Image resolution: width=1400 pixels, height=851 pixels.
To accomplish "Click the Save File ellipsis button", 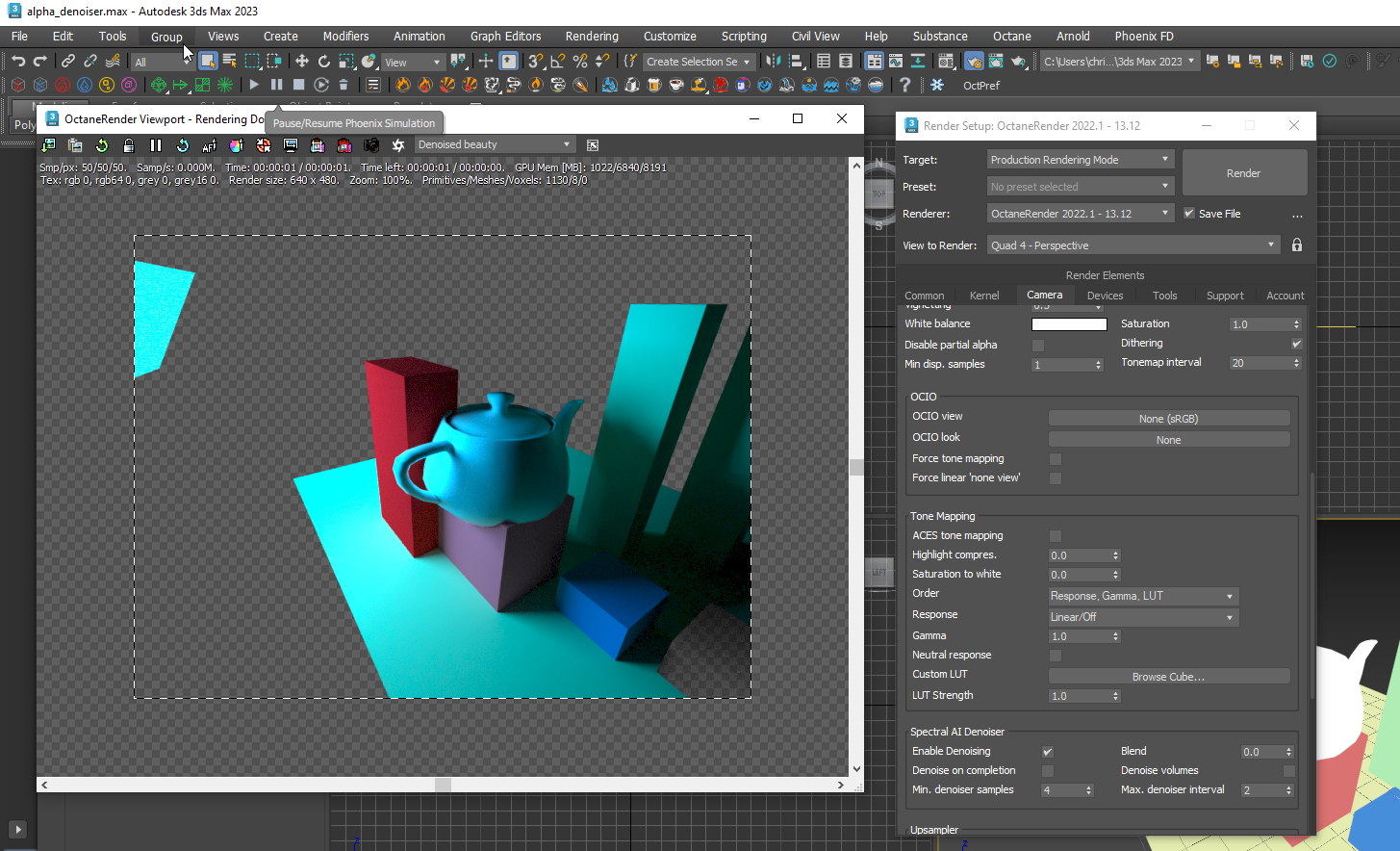I will [1297, 215].
